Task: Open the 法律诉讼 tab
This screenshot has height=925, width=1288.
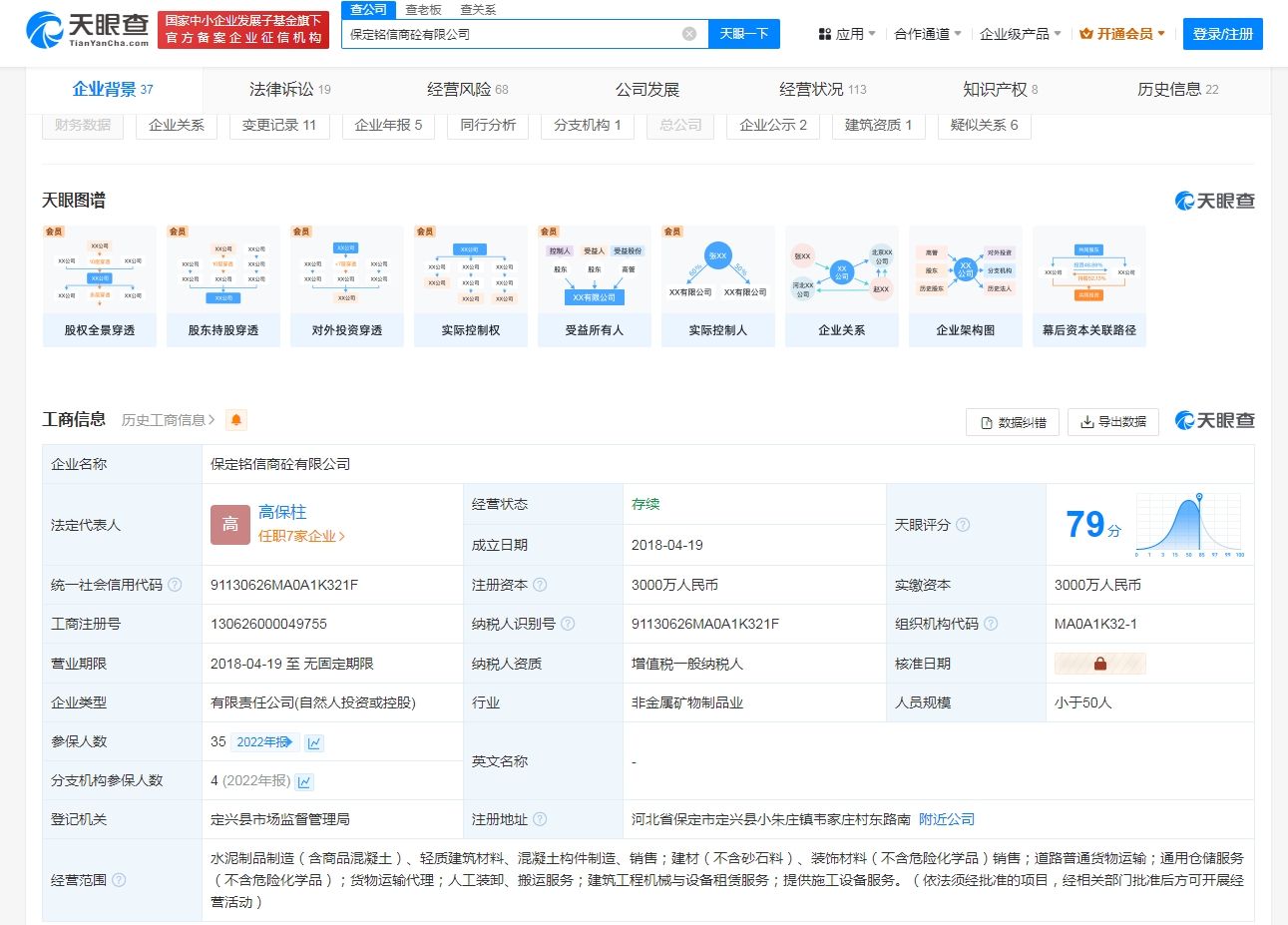Action: (290, 90)
